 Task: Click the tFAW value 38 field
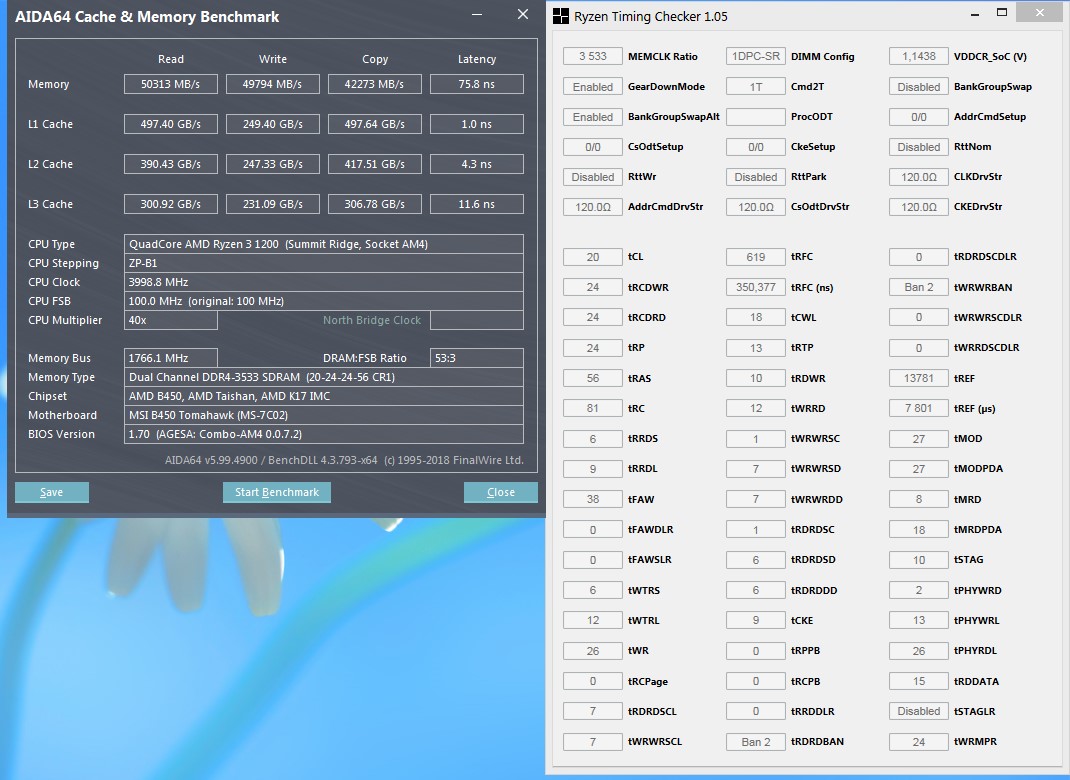[x=592, y=499]
